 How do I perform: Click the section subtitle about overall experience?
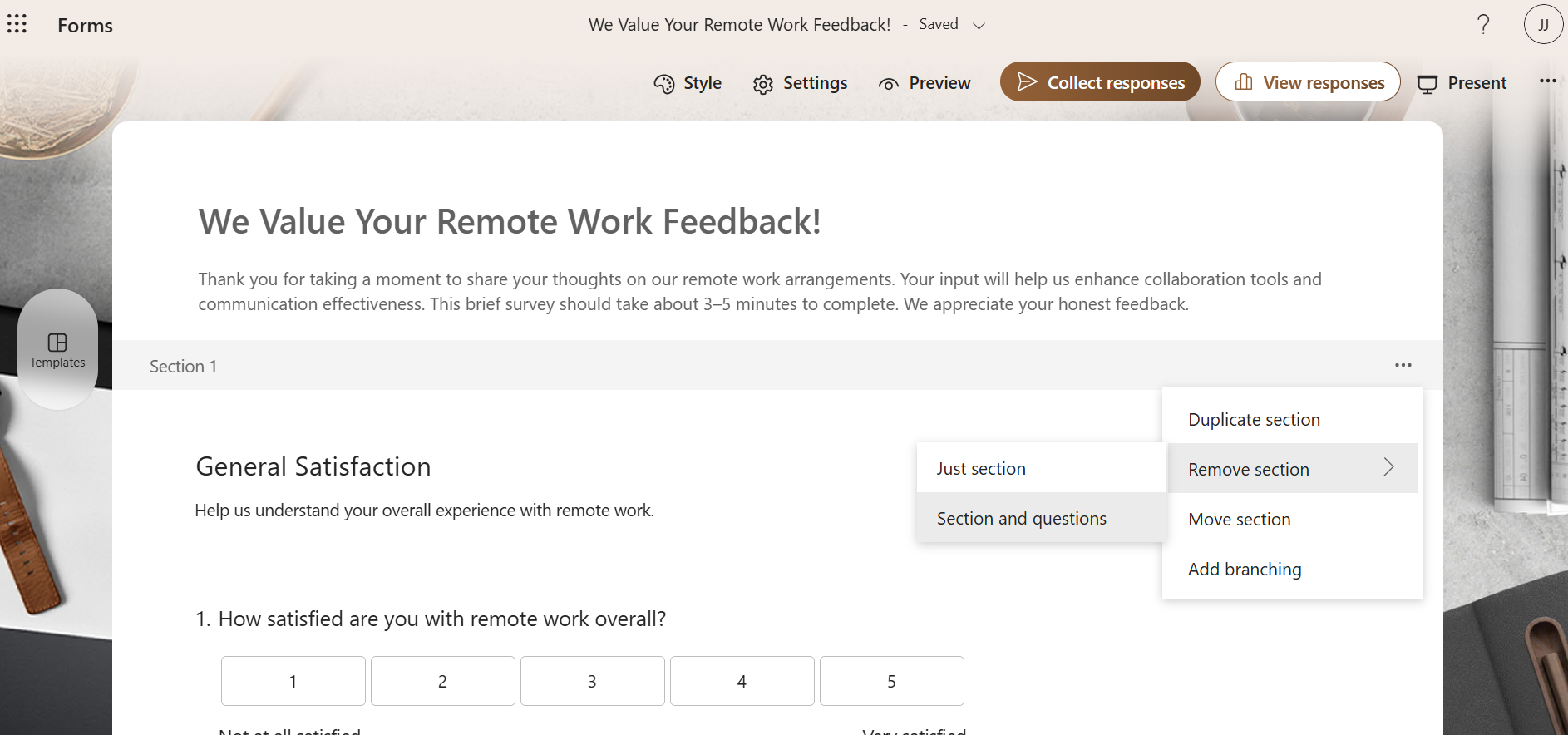tap(424, 510)
